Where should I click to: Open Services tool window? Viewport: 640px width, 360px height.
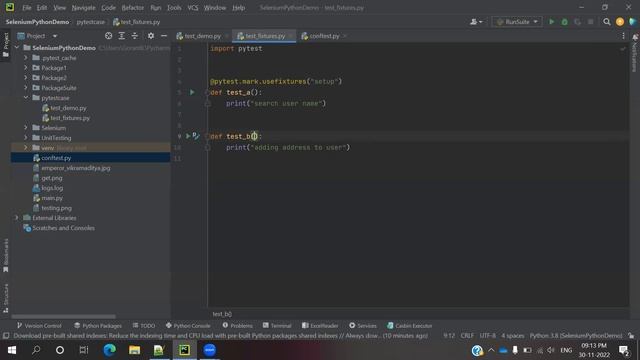tap(363, 326)
